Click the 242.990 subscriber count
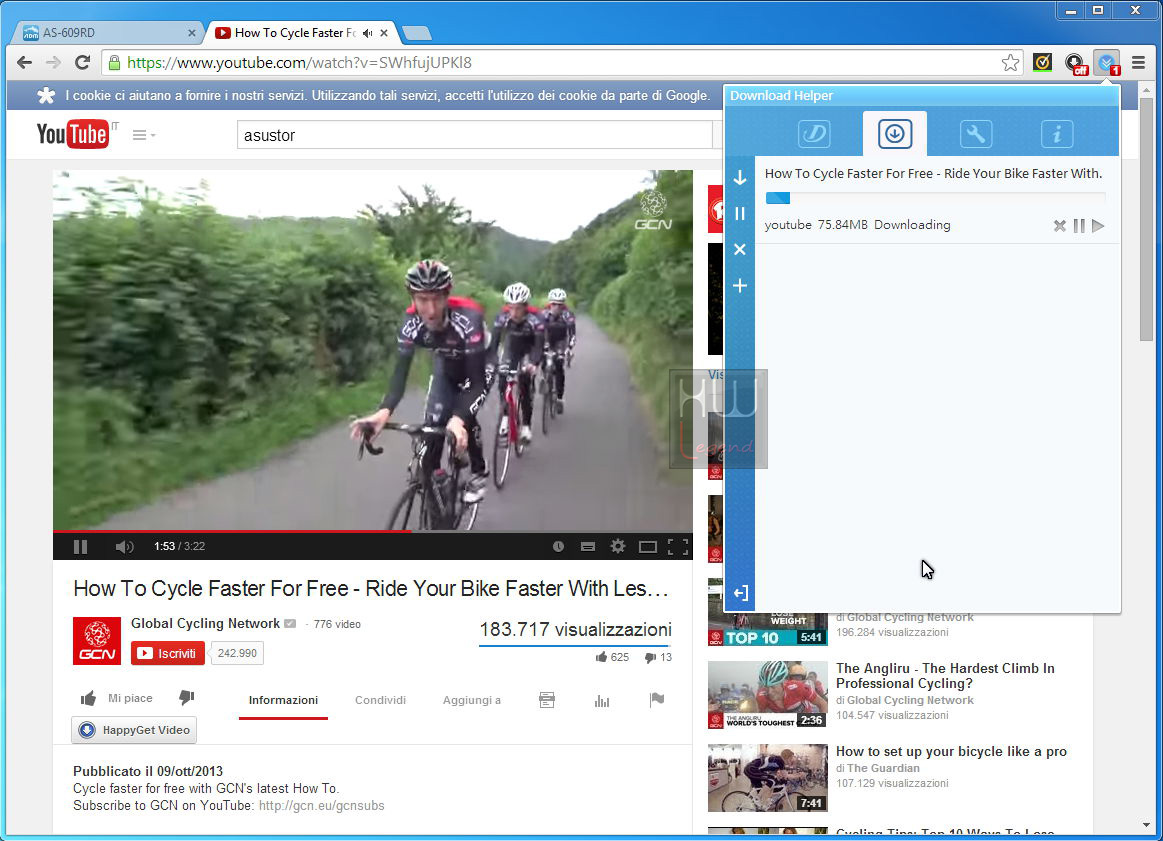 point(237,653)
